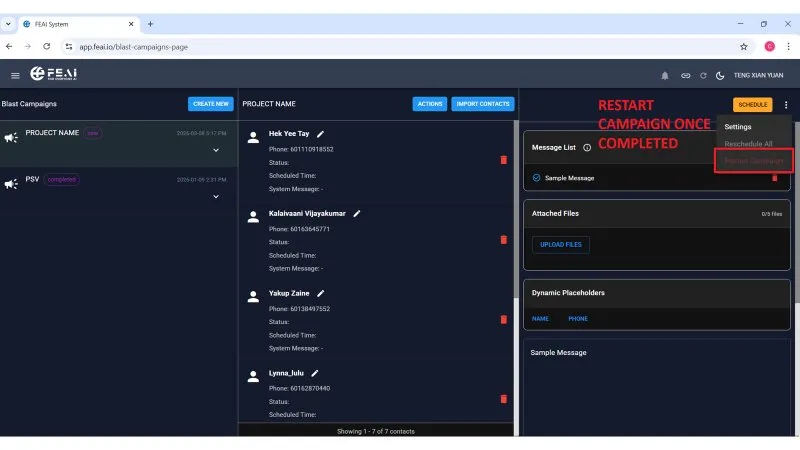
Task: Select the PSV campaign row
Action: tap(119, 188)
